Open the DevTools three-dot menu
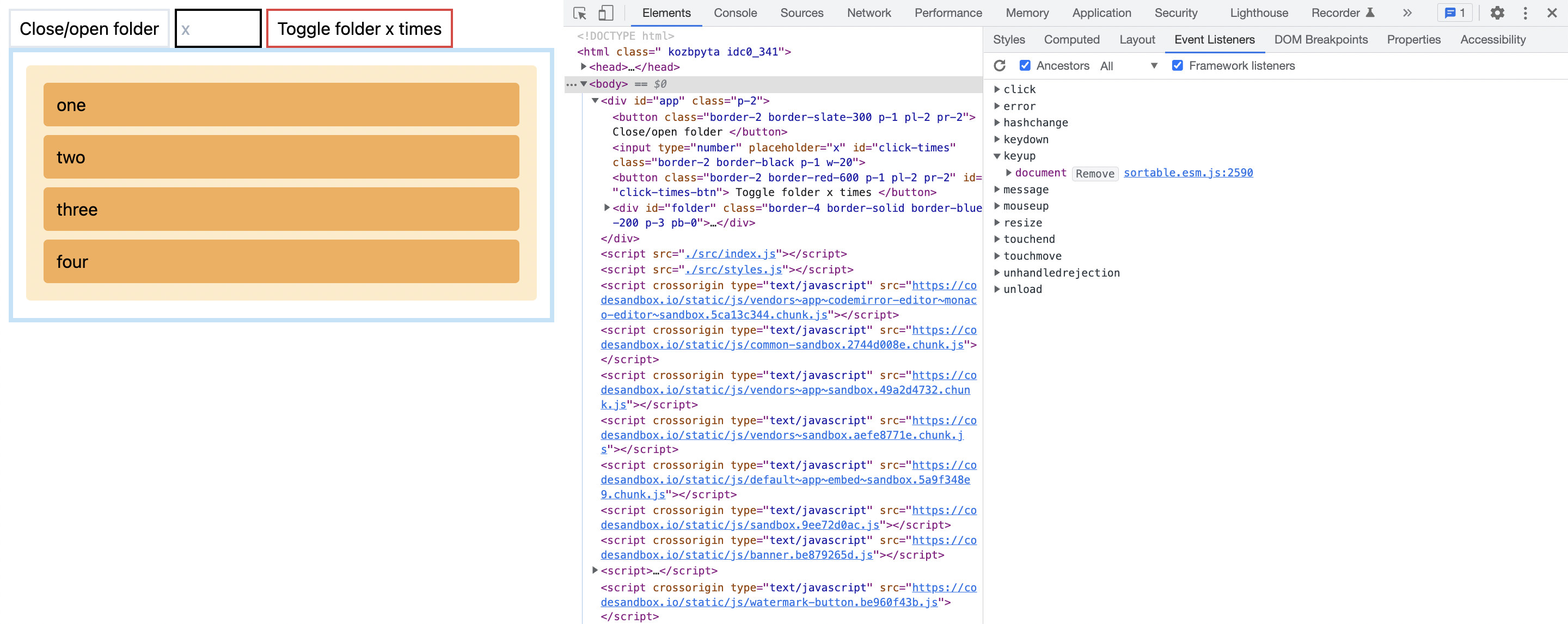The image size is (1568, 624). [x=1525, y=13]
